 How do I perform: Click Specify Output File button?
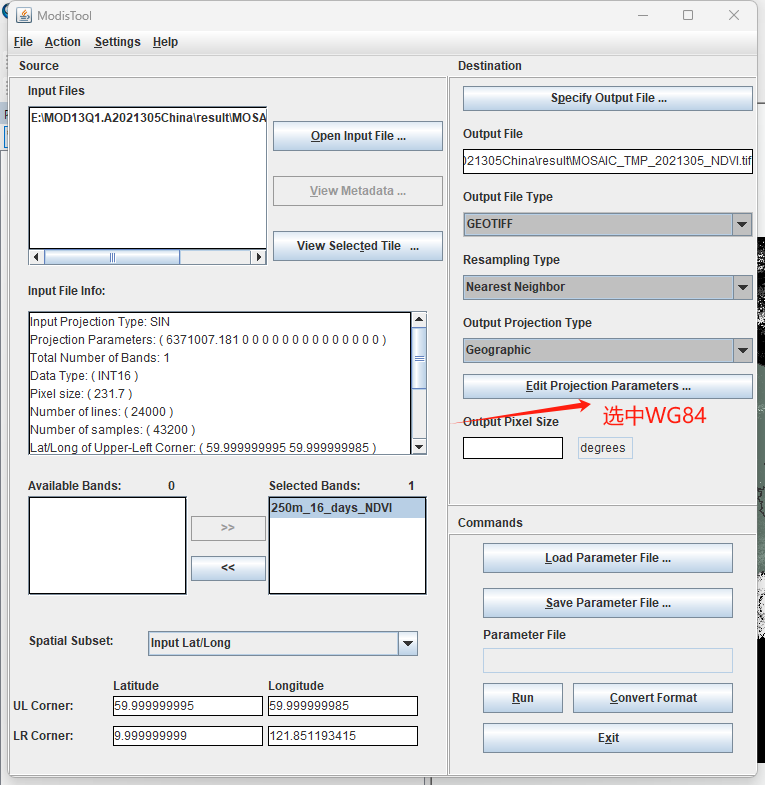[x=608, y=98]
